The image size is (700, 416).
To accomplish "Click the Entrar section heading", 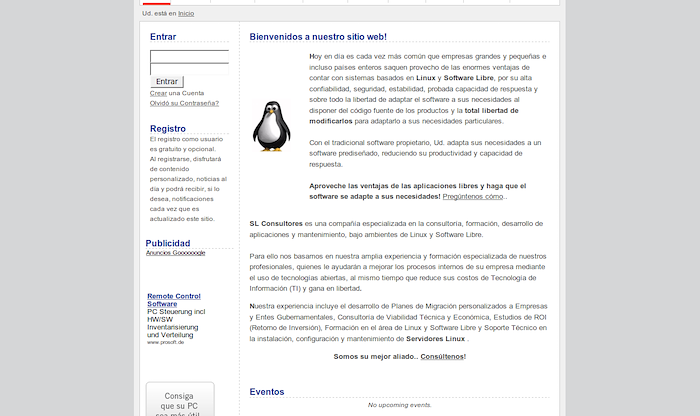I will click(163, 37).
